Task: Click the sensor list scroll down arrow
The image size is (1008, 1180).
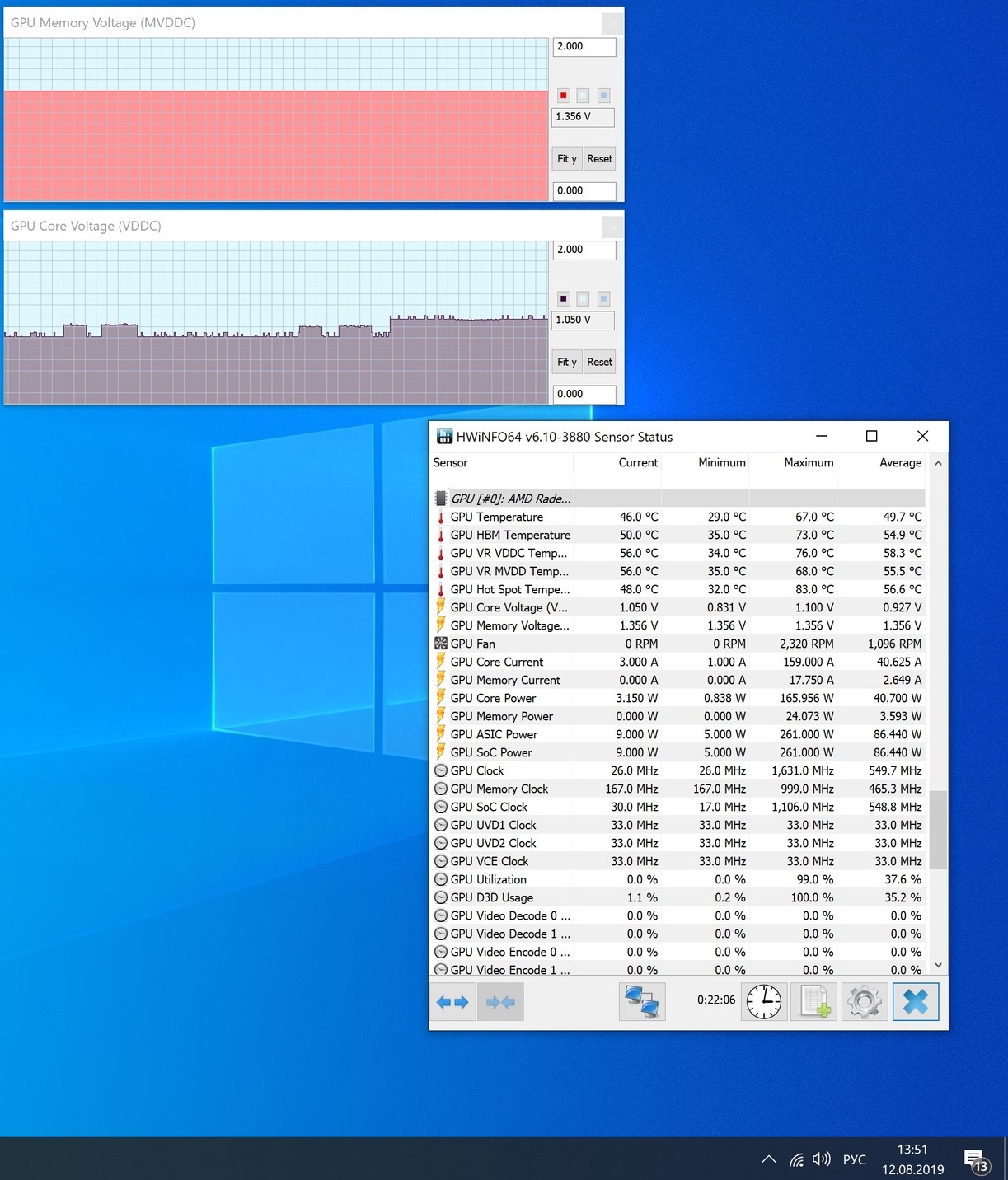Action: tap(938, 966)
